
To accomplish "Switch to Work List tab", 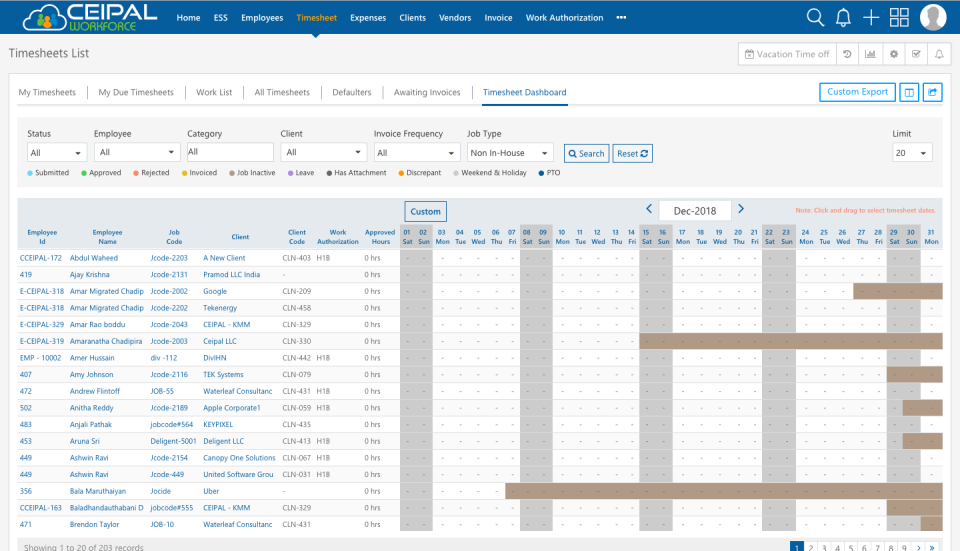I will point(214,92).
